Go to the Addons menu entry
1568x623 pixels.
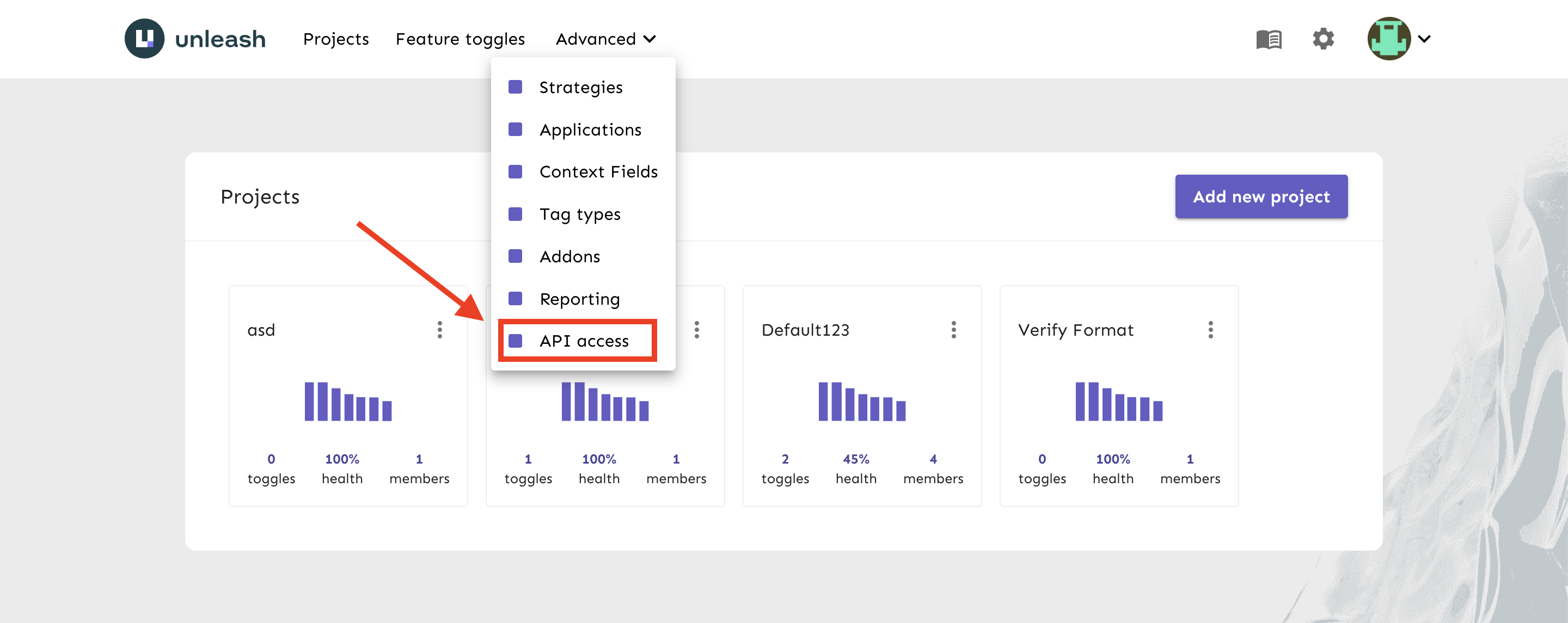[569, 257]
